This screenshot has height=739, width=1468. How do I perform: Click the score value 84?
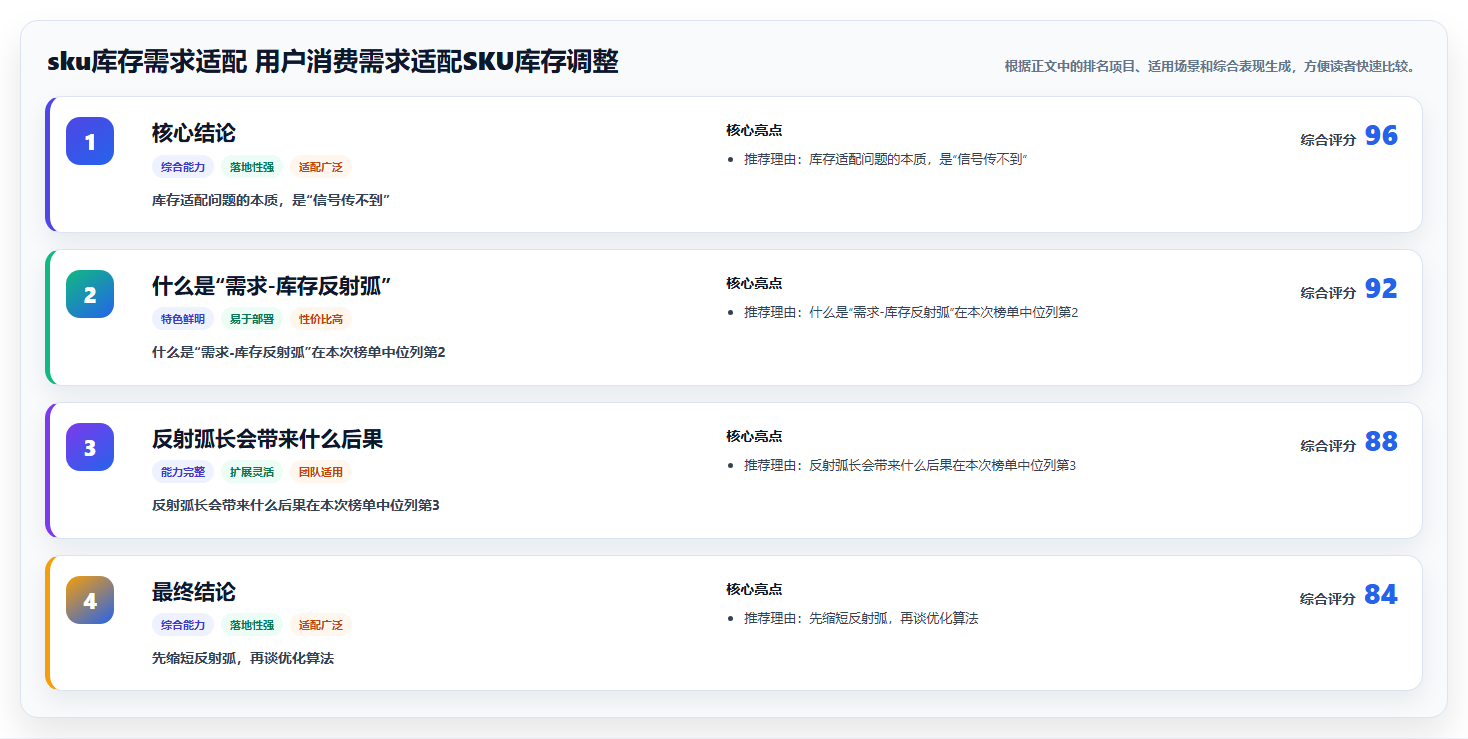click(1381, 595)
